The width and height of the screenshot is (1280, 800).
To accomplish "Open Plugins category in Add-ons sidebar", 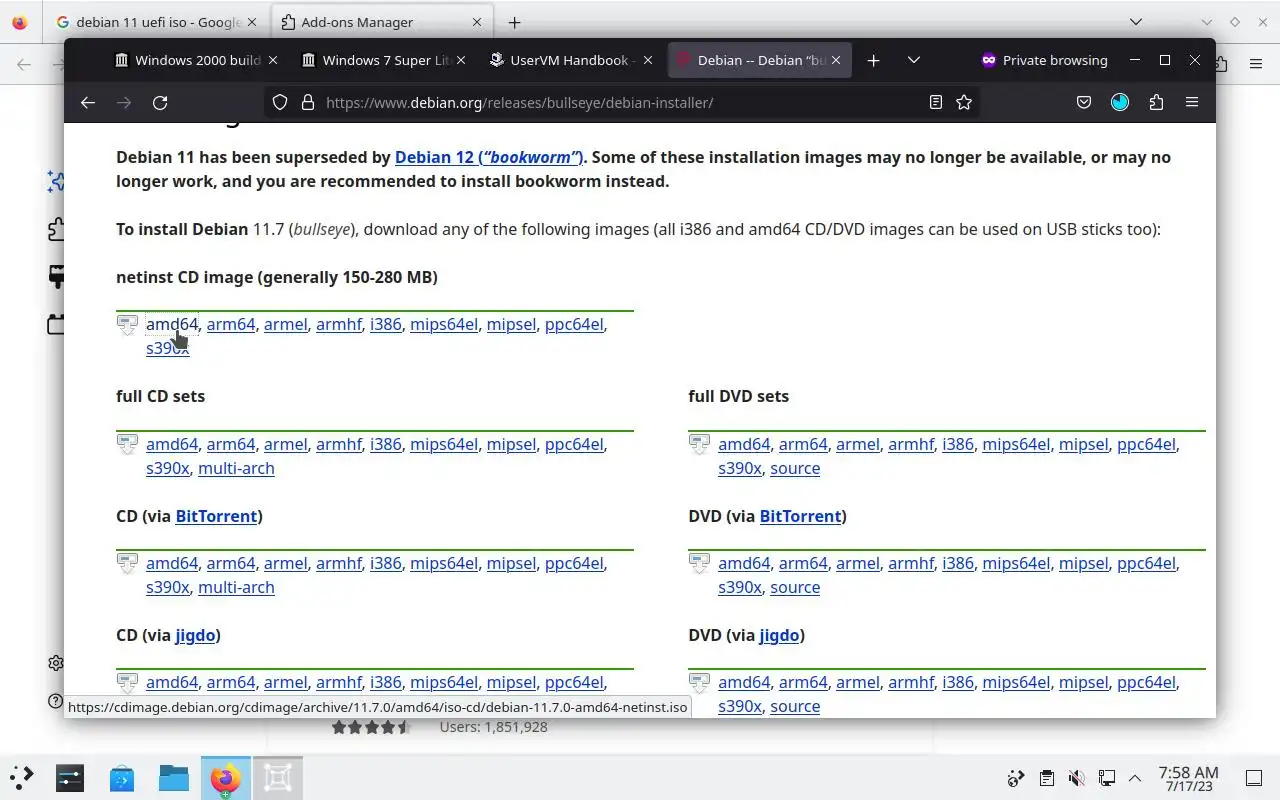I will pos(57,324).
